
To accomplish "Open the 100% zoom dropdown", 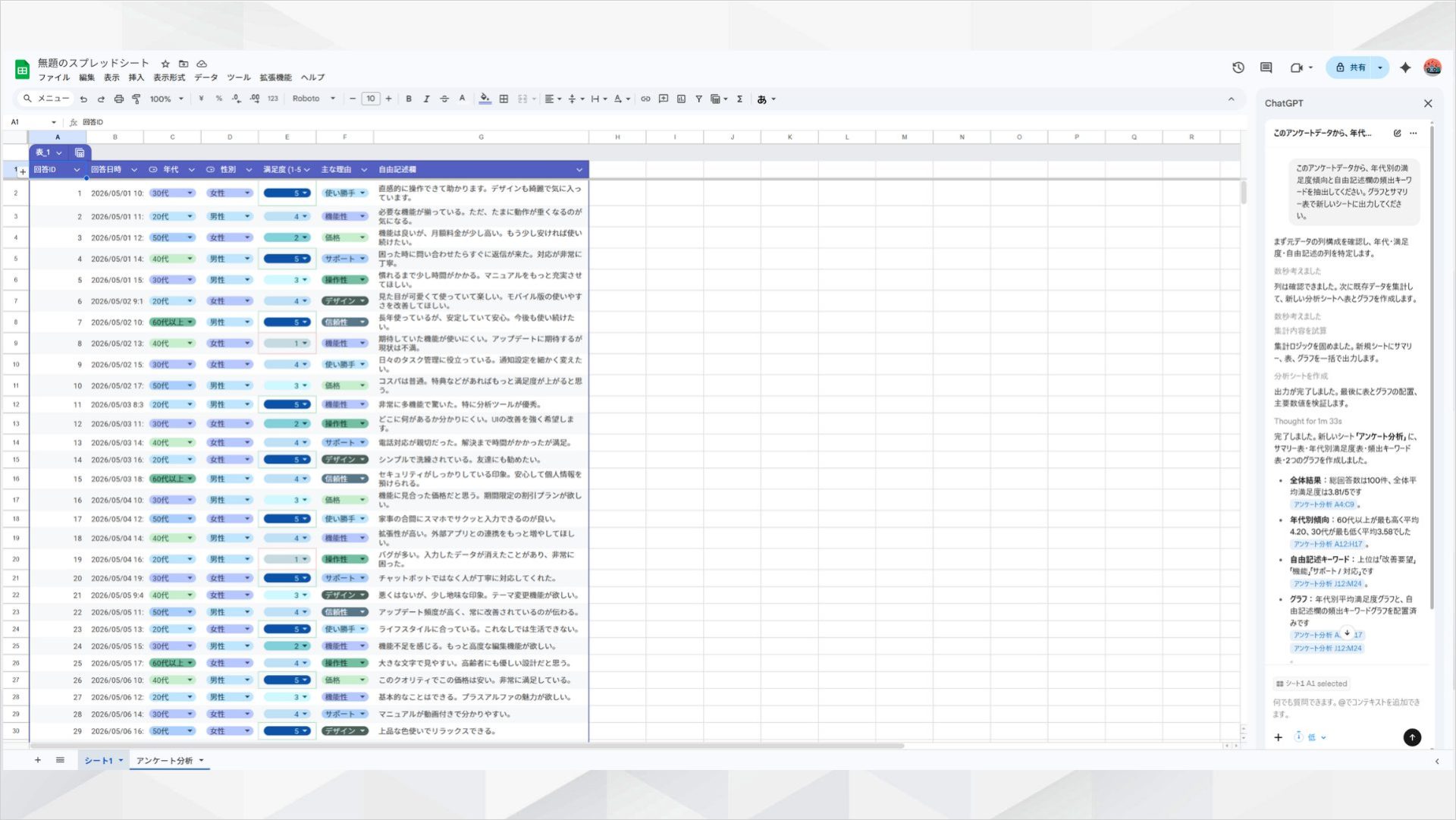I will 167,99.
